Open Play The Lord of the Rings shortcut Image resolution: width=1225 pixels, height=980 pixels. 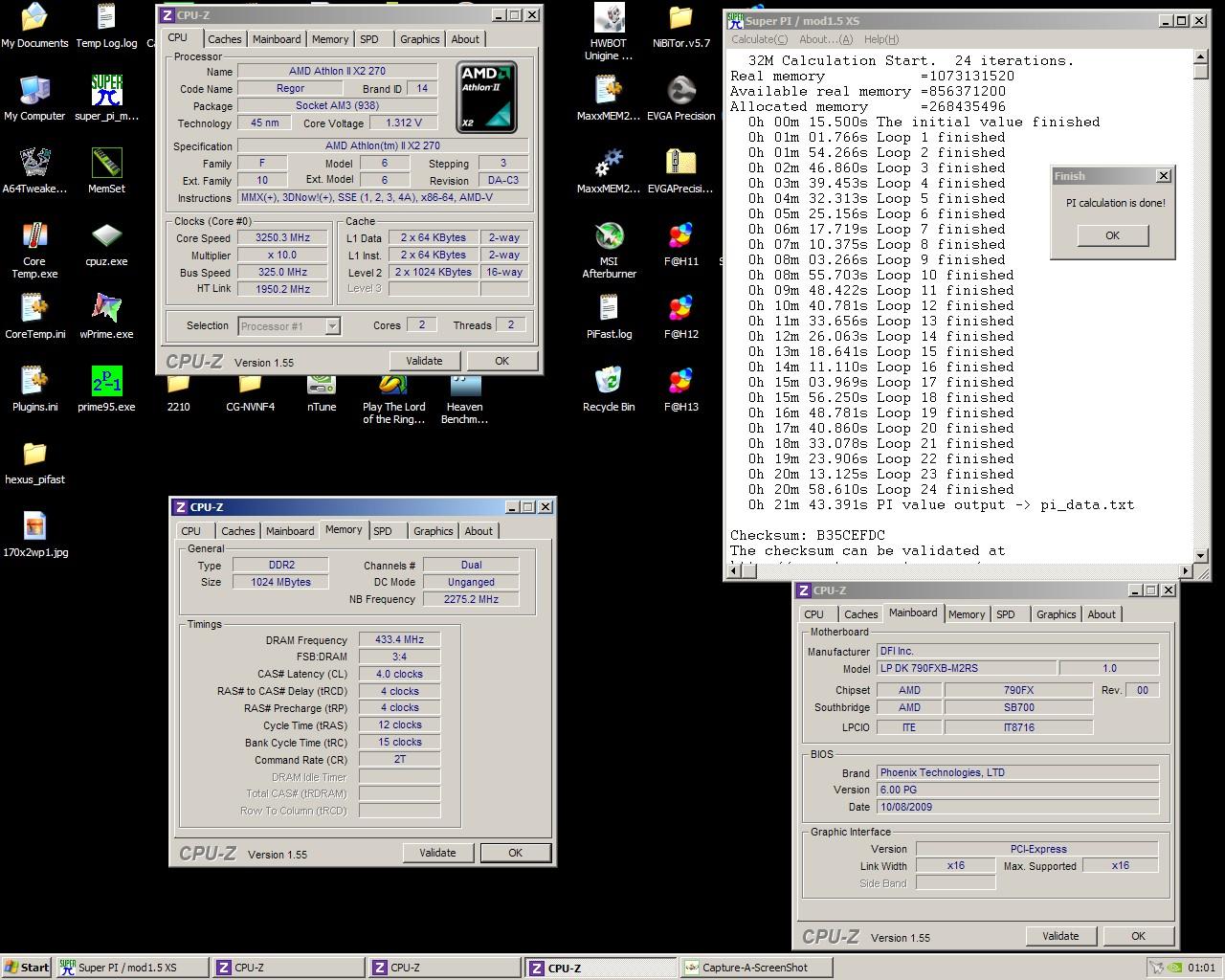[393, 400]
